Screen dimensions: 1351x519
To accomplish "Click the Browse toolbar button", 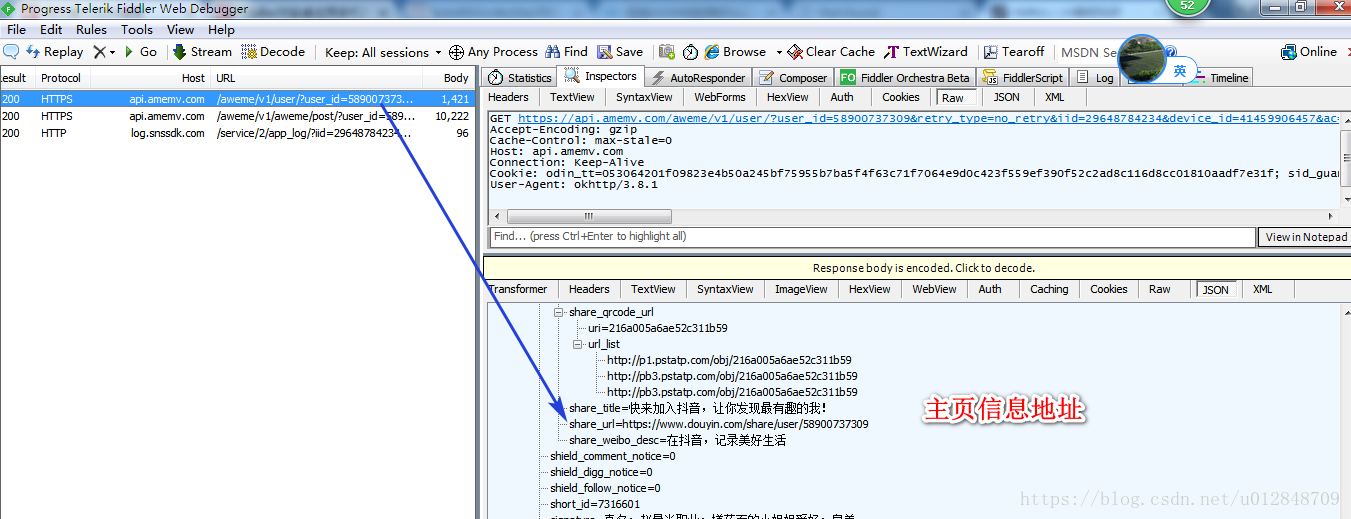I will click(x=735, y=52).
